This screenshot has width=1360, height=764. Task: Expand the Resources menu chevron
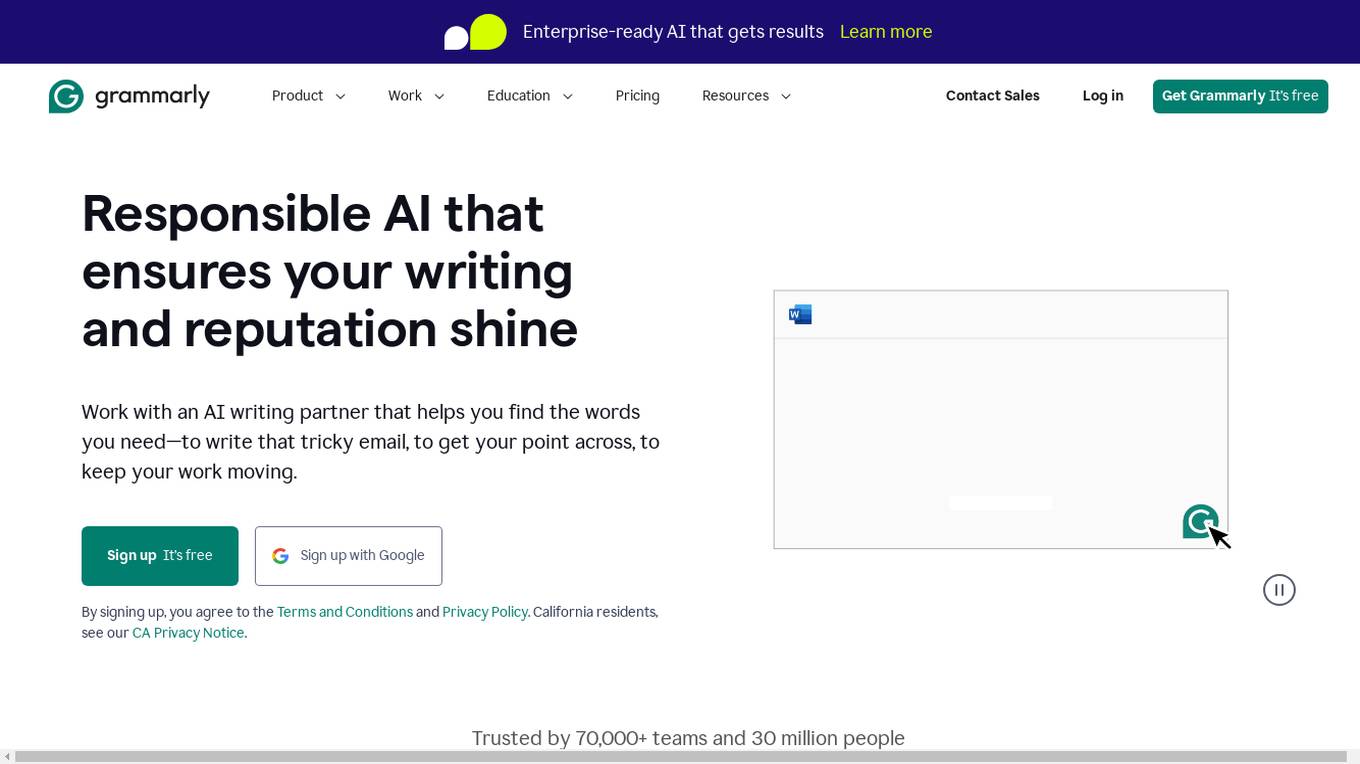(x=786, y=96)
